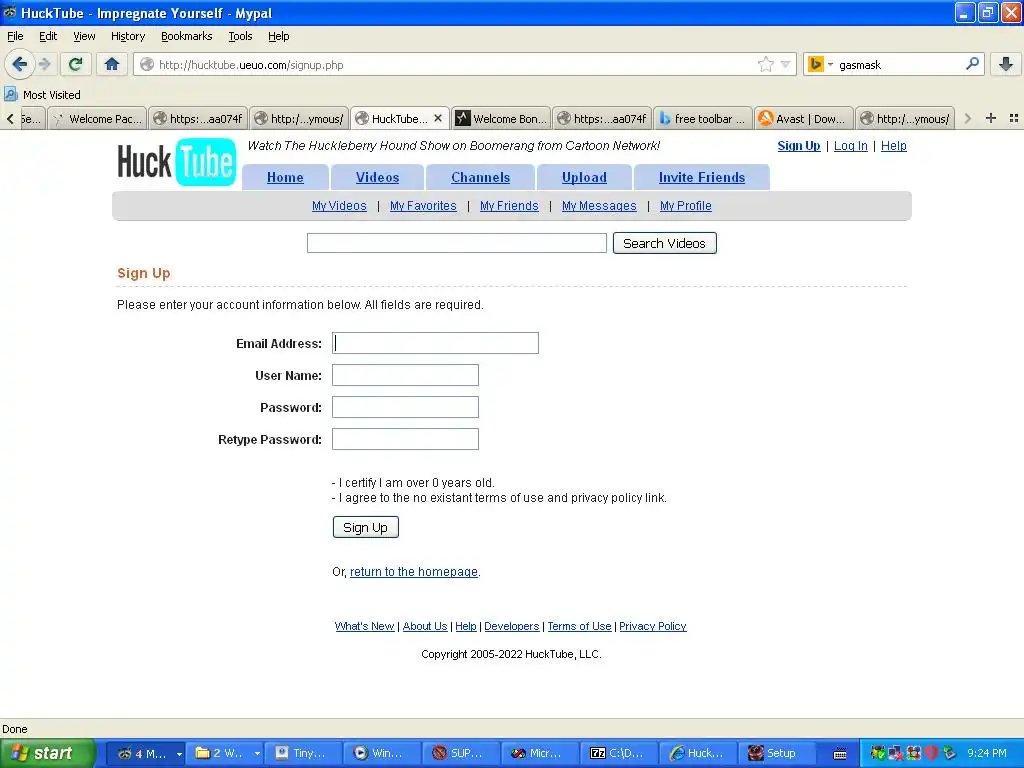Click the forward navigation arrow
Image resolution: width=1024 pixels, height=768 pixels.
point(44,64)
